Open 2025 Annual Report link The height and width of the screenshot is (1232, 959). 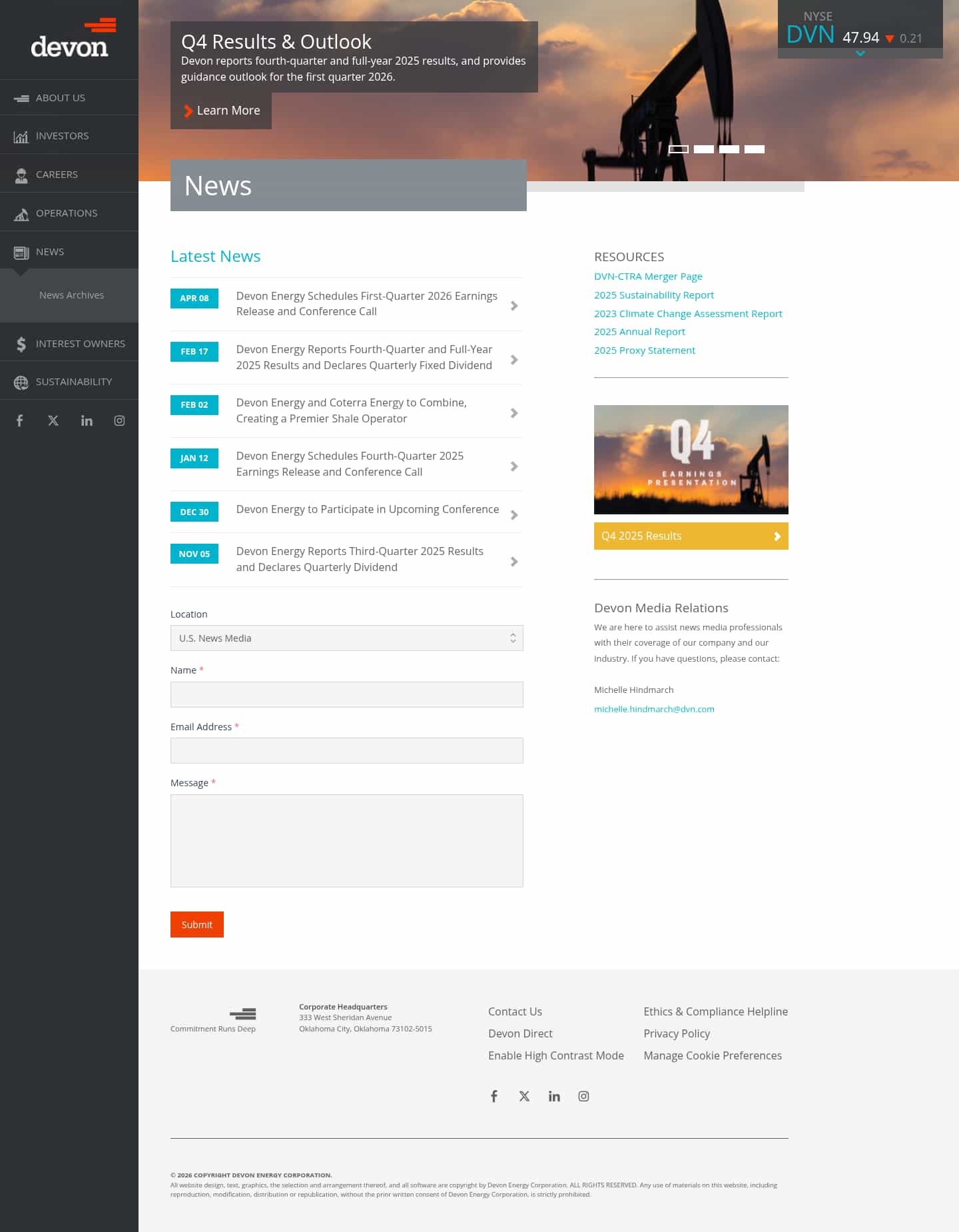(639, 332)
